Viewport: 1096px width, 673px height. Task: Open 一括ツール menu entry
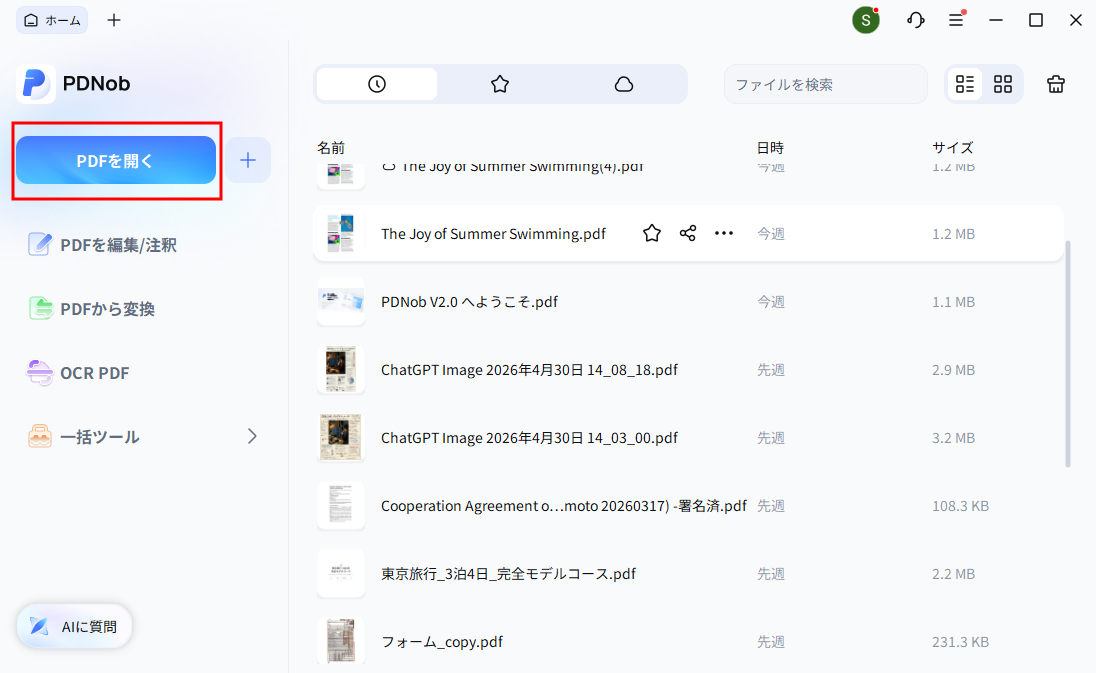(x=84, y=437)
